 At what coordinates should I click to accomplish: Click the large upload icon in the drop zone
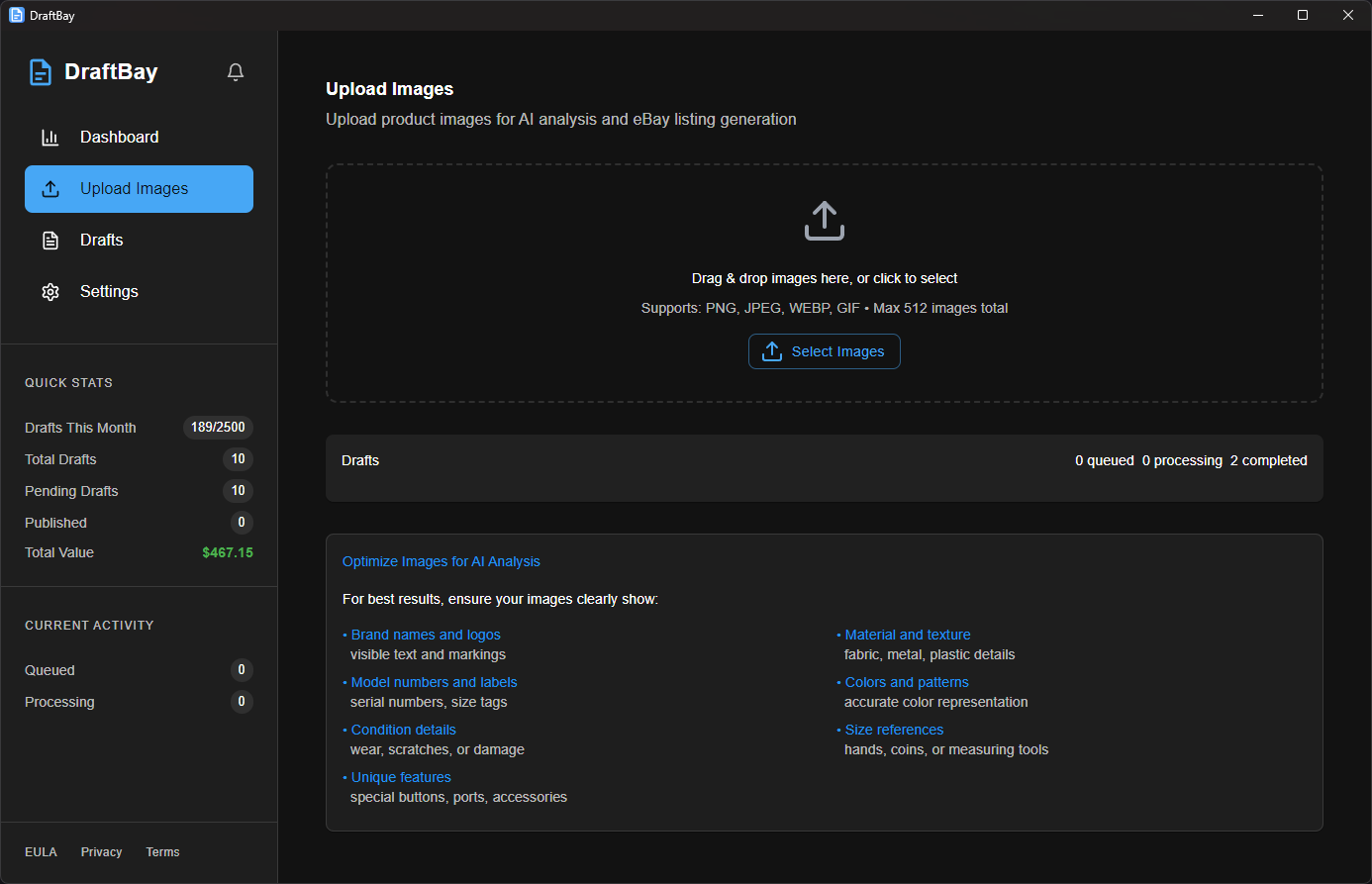click(x=825, y=220)
